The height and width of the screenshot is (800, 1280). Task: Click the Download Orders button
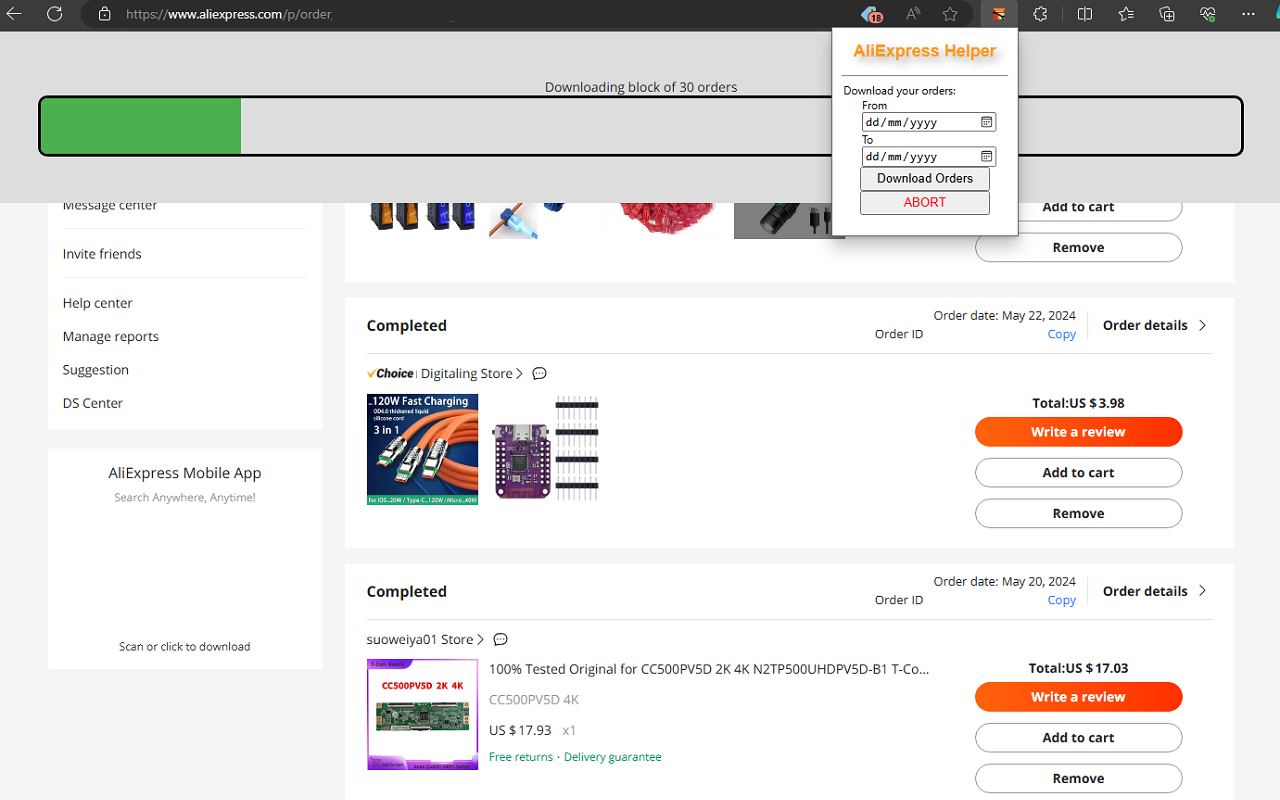click(x=925, y=178)
